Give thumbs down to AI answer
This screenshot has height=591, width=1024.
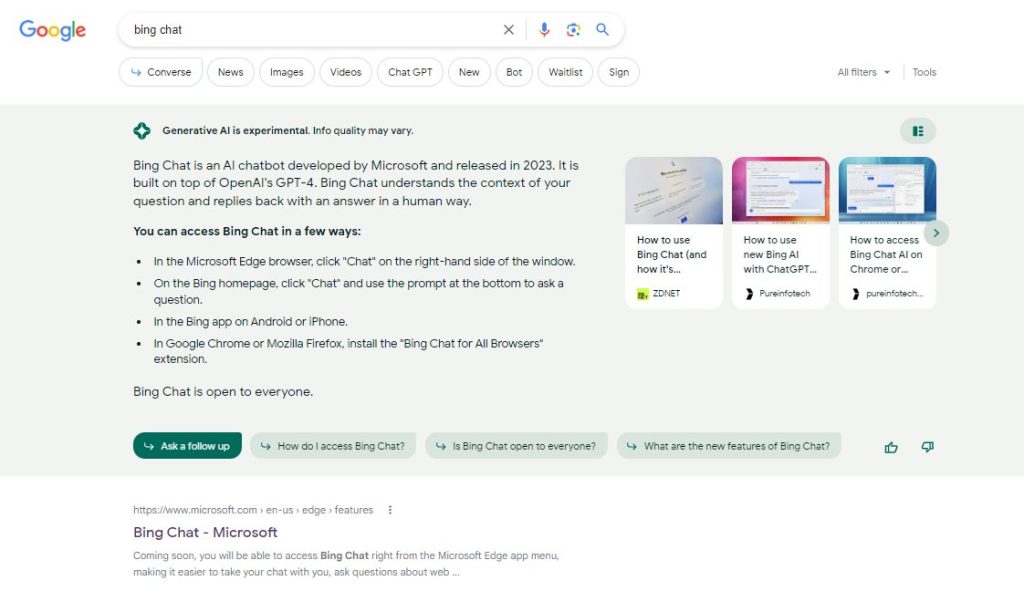click(x=927, y=447)
